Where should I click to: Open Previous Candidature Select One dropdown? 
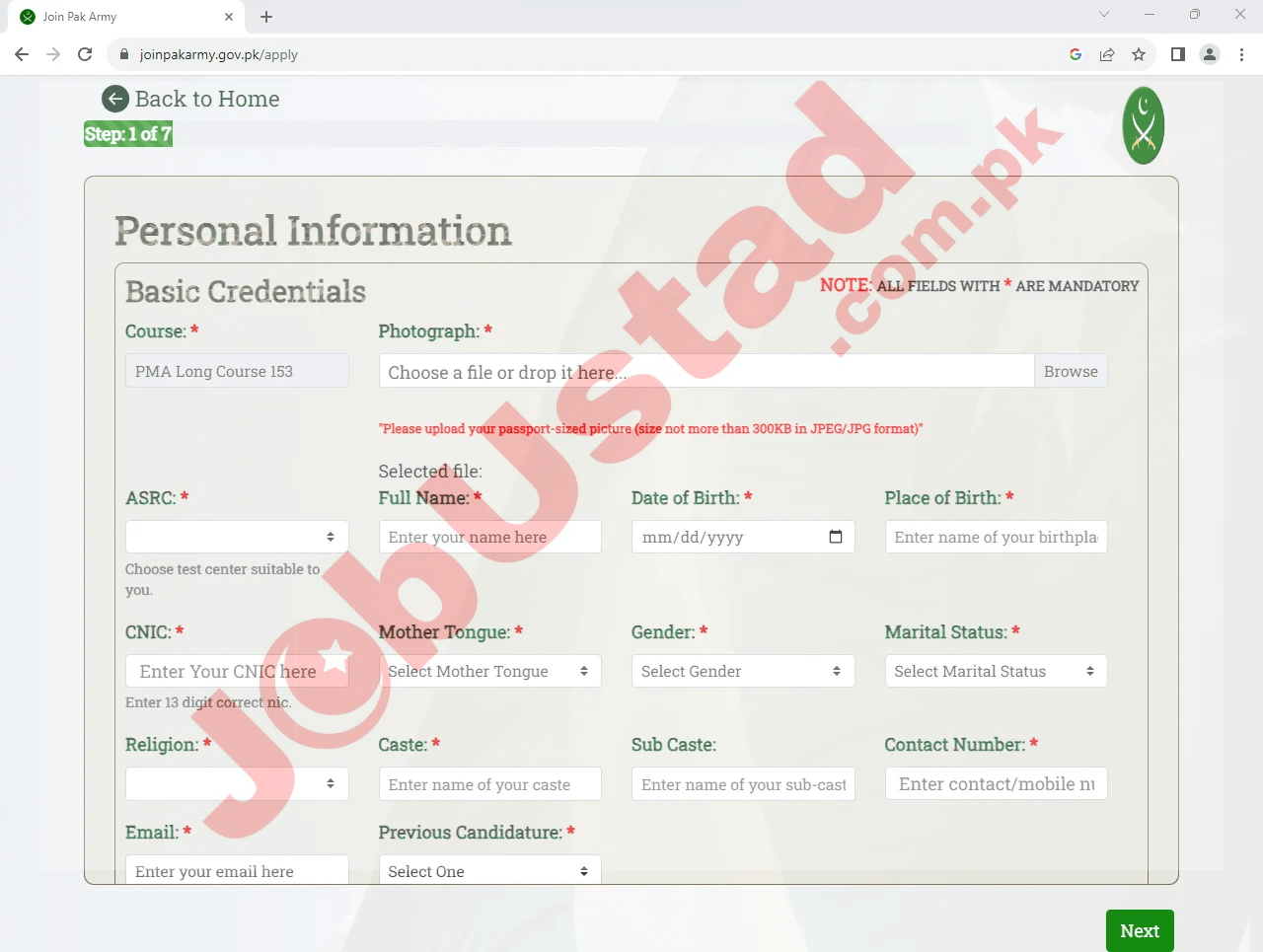tap(489, 869)
